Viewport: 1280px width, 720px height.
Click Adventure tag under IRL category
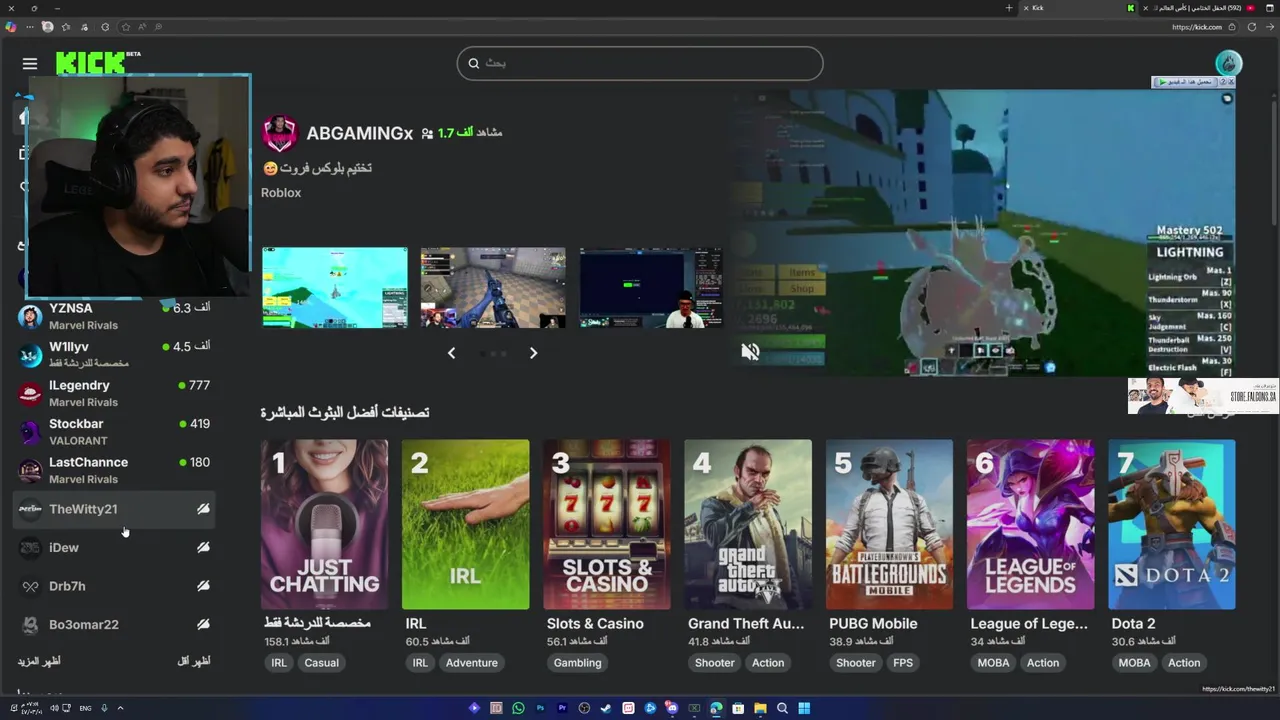click(x=472, y=662)
